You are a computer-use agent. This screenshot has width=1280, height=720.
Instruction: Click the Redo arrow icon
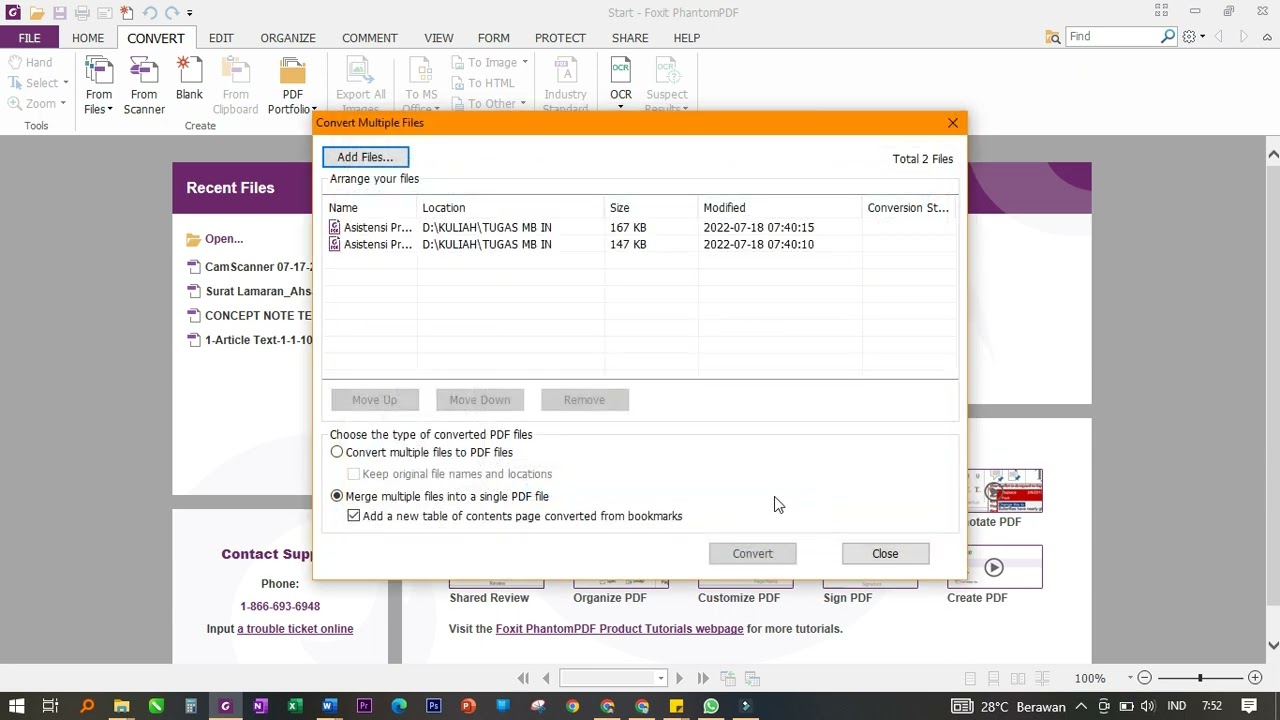coord(172,13)
